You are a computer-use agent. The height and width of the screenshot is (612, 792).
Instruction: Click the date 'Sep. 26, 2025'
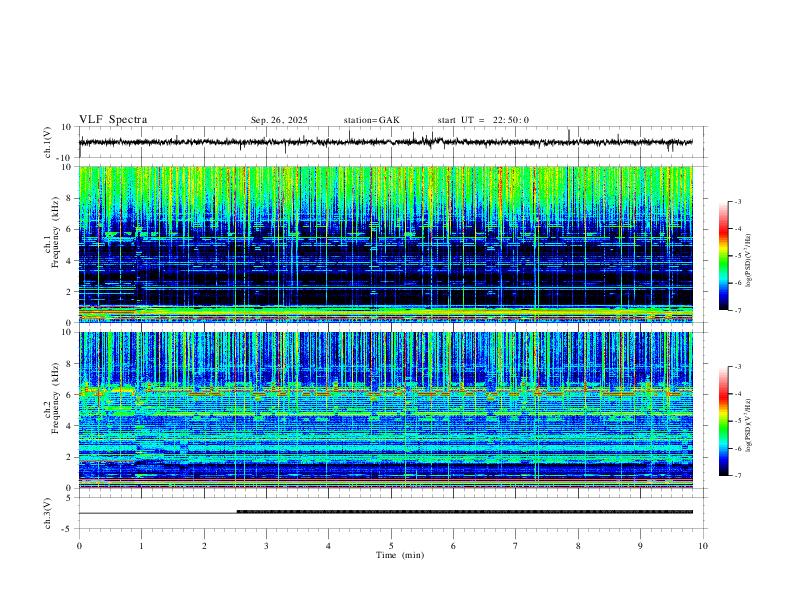coord(279,120)
